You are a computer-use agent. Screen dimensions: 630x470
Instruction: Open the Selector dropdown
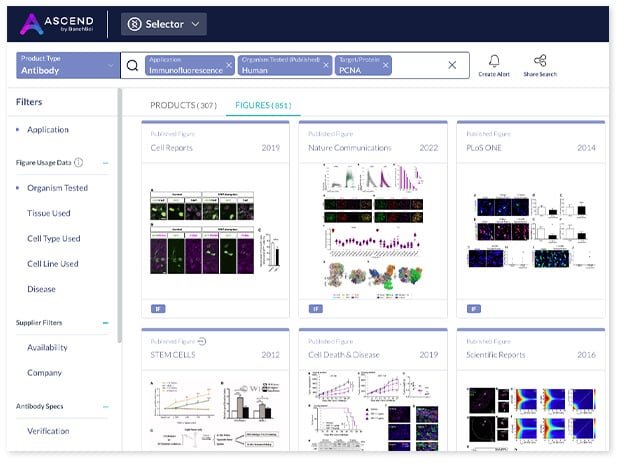pyautogui.click(x=163, y=23)
